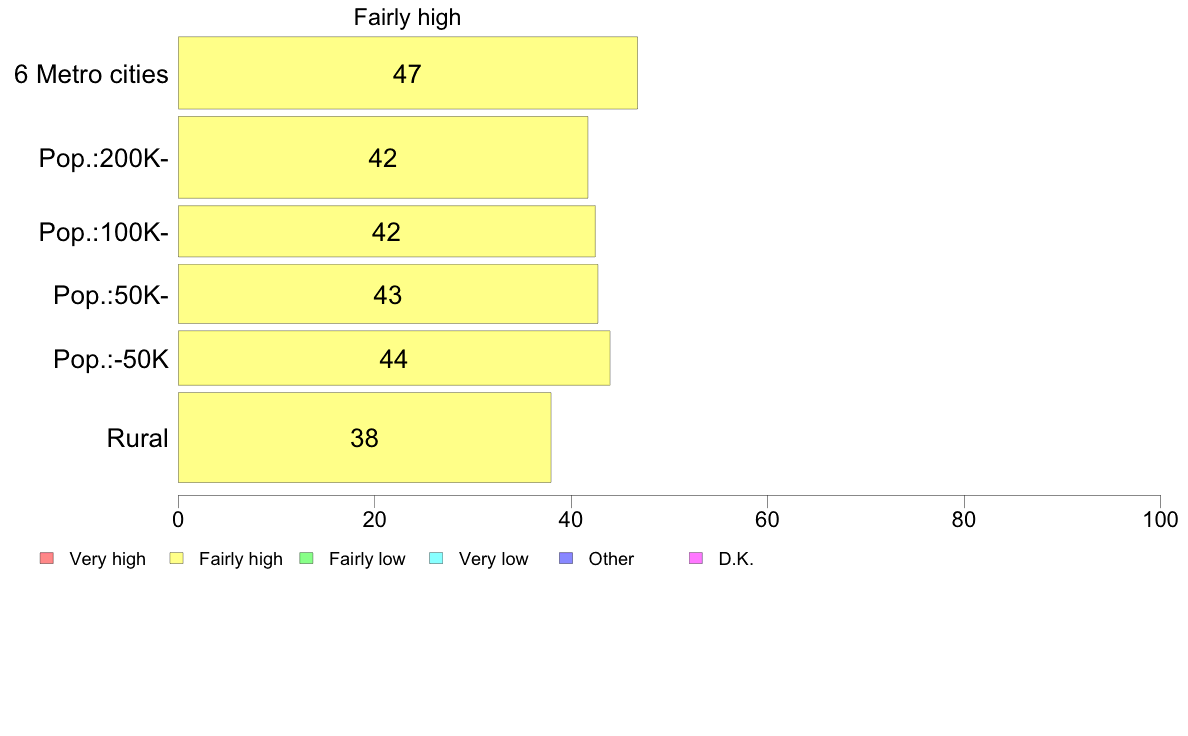Screen dimensions: 1188x736
Task: Click the Very low cyan legend swatch
Action: click(436, 559)
